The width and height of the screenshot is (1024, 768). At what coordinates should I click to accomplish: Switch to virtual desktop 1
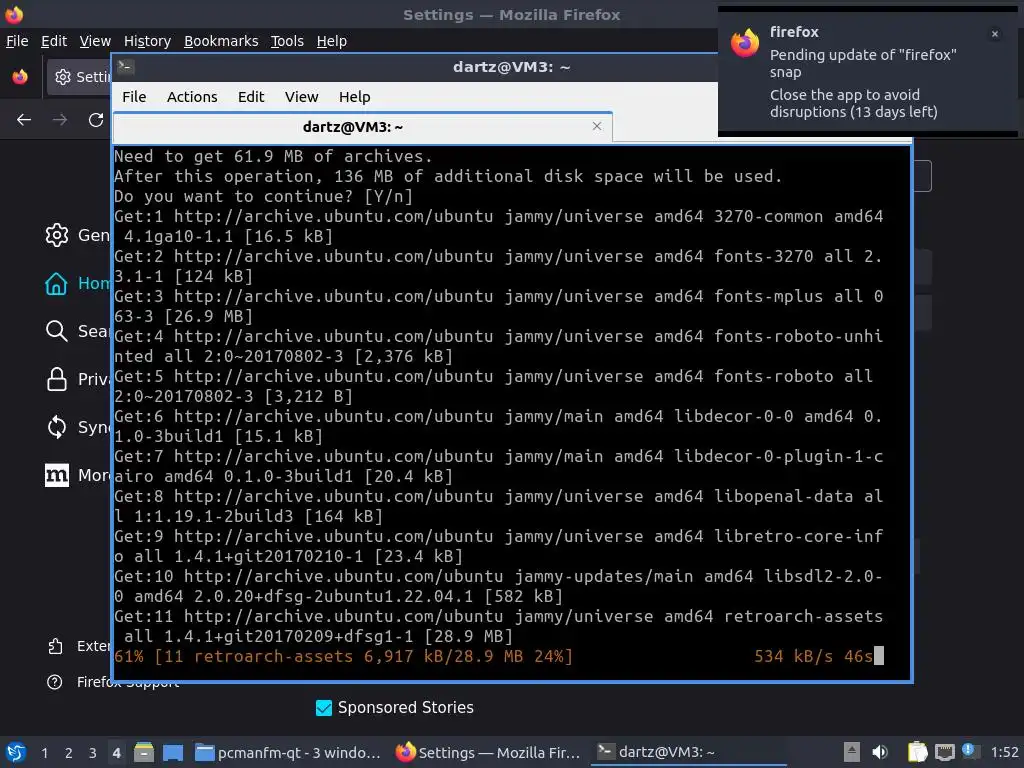(44, 753)
